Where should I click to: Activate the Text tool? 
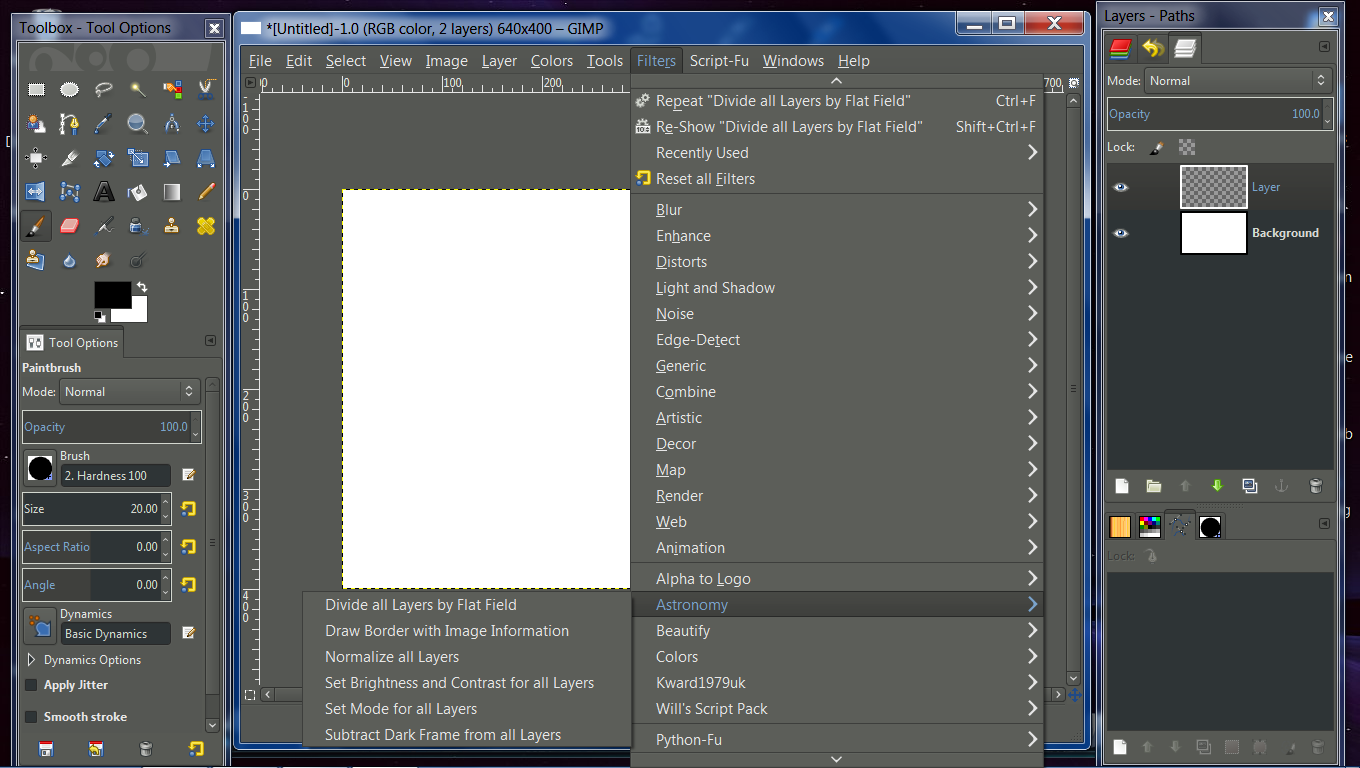[104, 192]
